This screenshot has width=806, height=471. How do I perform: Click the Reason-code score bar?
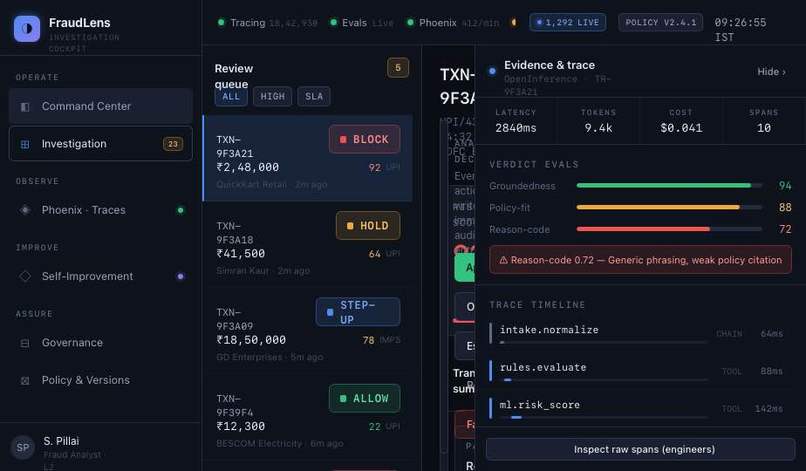click(669, 229)
